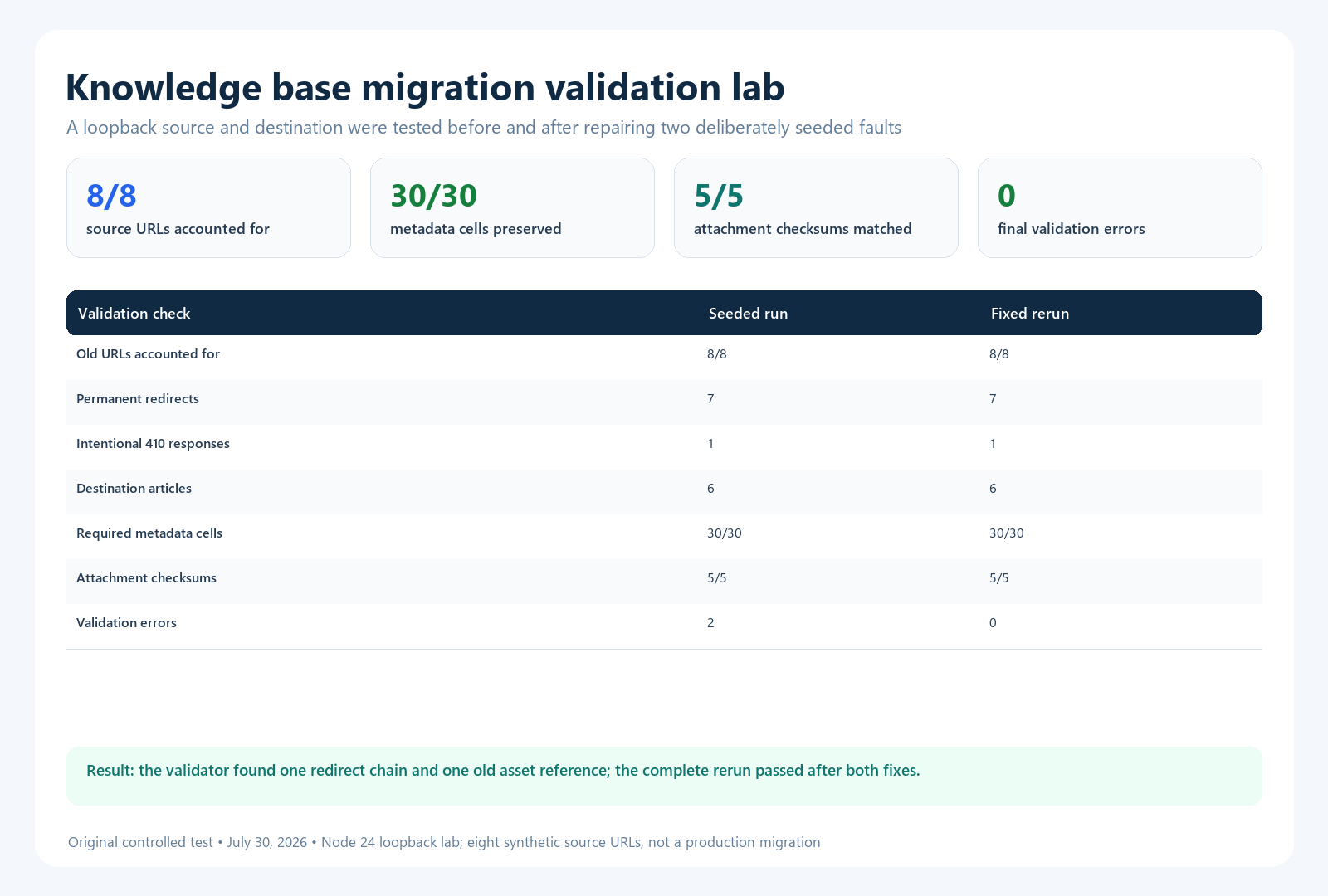Click Fixed rerun 6 in Destination articles row
Viewport: 1328px width, 896px height.
tap(993, 489)
